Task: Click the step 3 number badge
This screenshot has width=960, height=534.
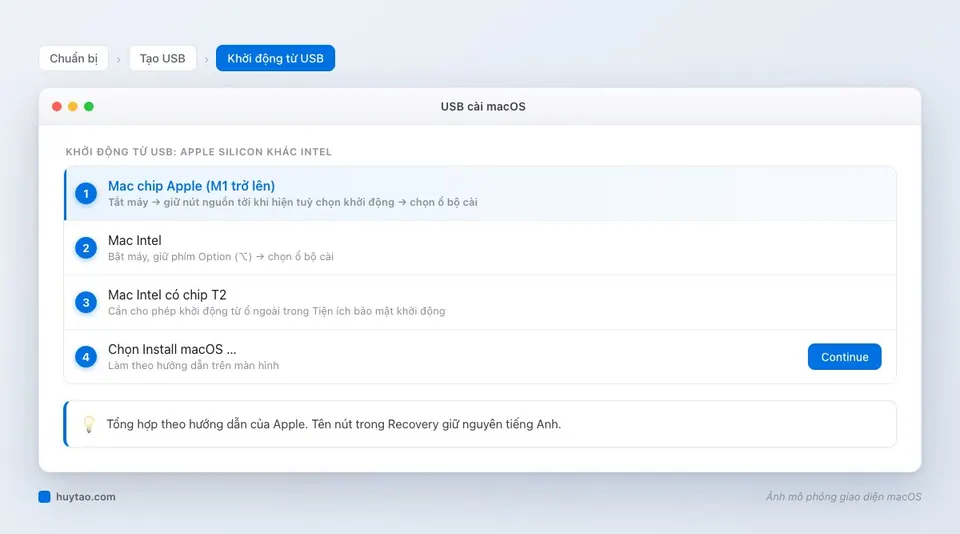Action: [86, 303]
